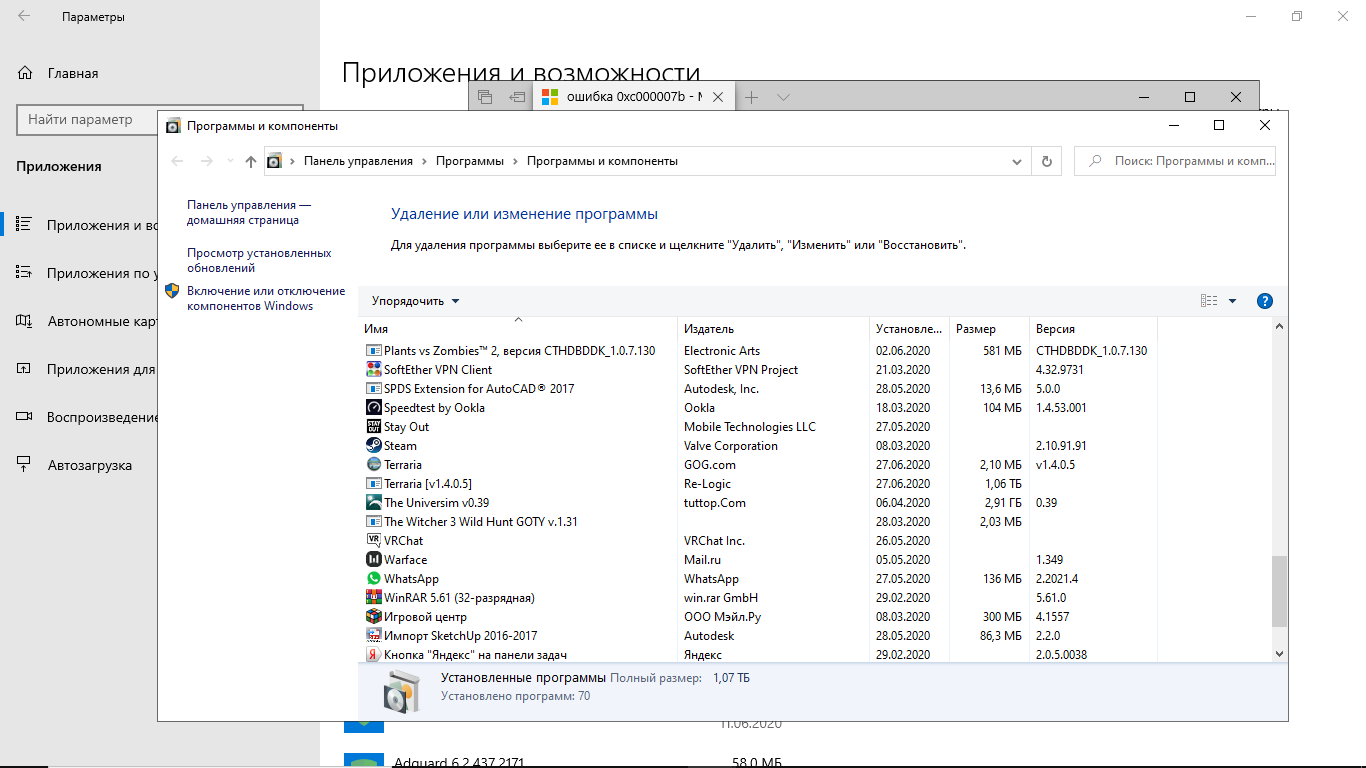
Task: Click the Warface program icon
Action: pyautogui.click(x=373, y=560)
